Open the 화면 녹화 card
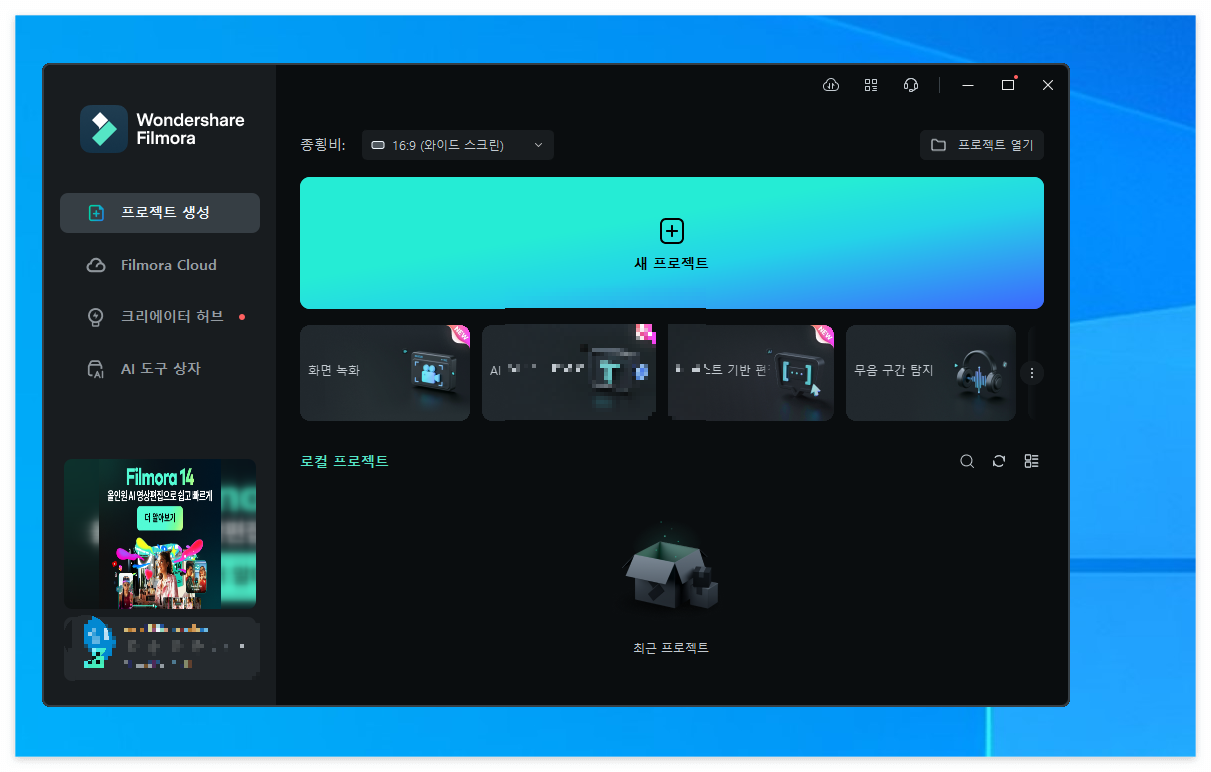The width and height of the screenshot is (1211, 772). click(x=385, y=373)
